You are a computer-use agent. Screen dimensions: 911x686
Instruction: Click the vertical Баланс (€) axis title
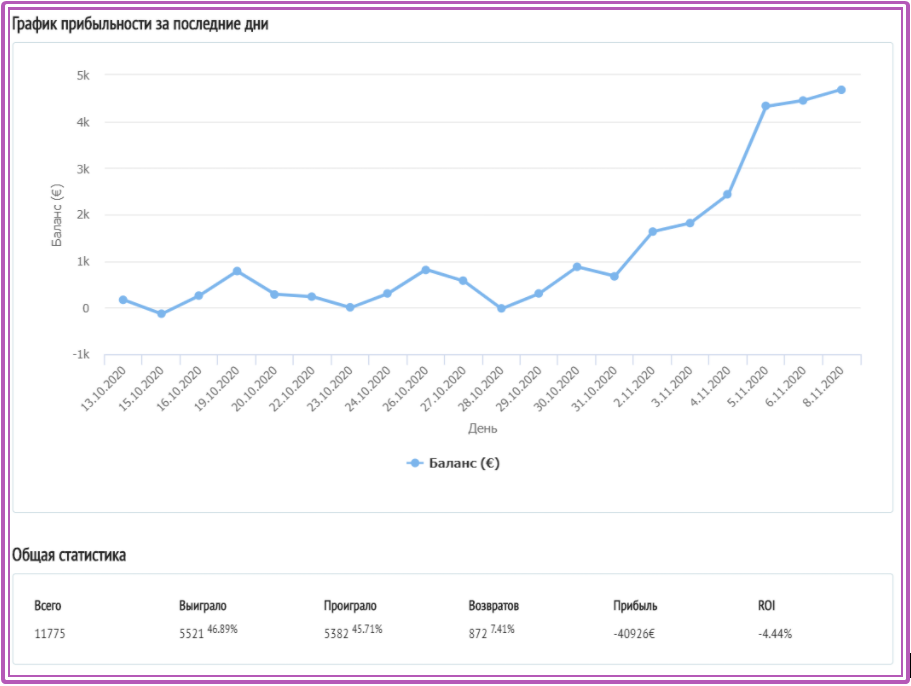(x=57, y=215)
